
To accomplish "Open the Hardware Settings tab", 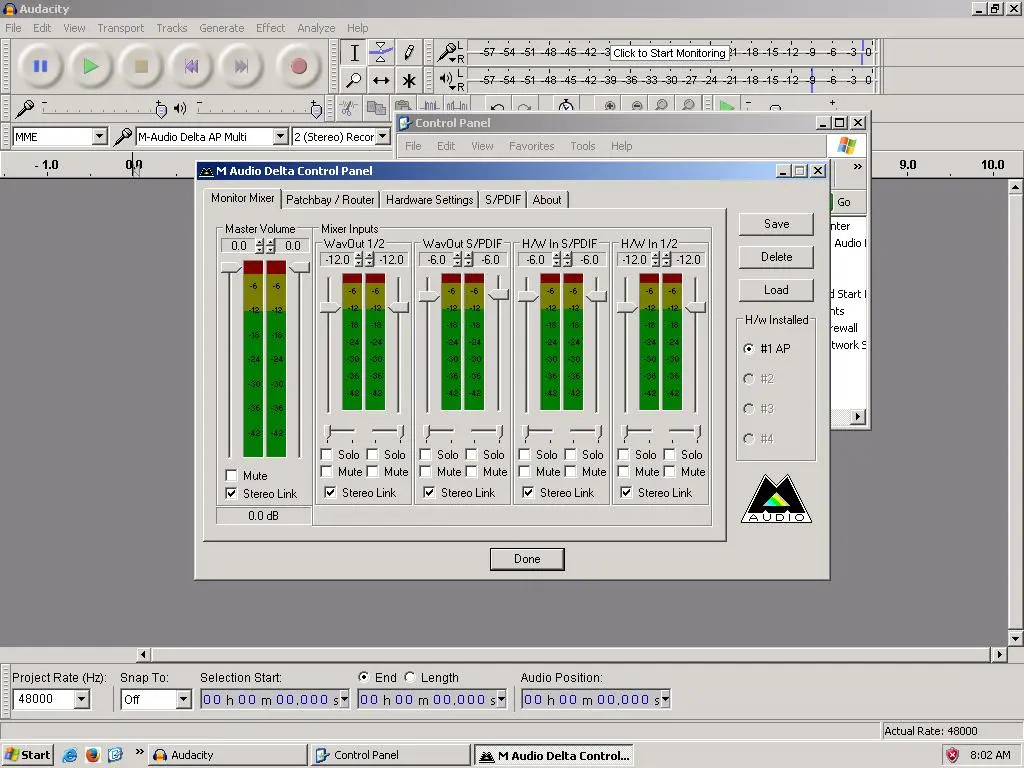I will click(x=429, y=200).
